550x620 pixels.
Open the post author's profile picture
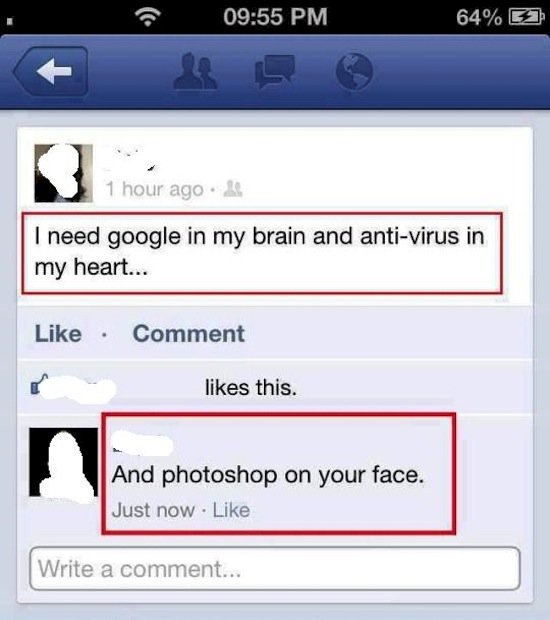(64, 173)
